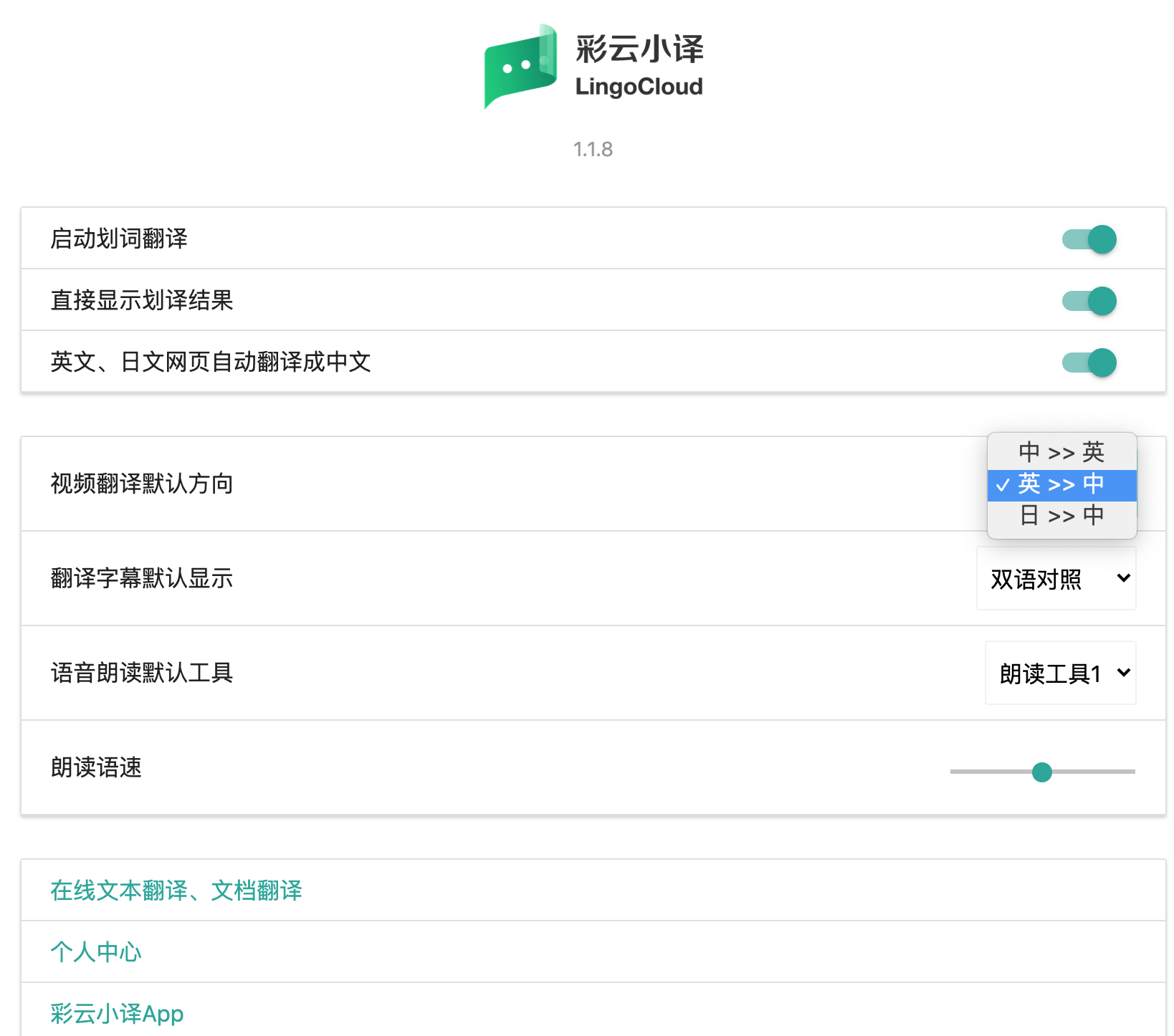Image resolution: width=1174 pixels, height=1036 pixels.
Task: Click the 翻译字幕默认显示 label
Action: pyautogui.click(x=142, y=579)
